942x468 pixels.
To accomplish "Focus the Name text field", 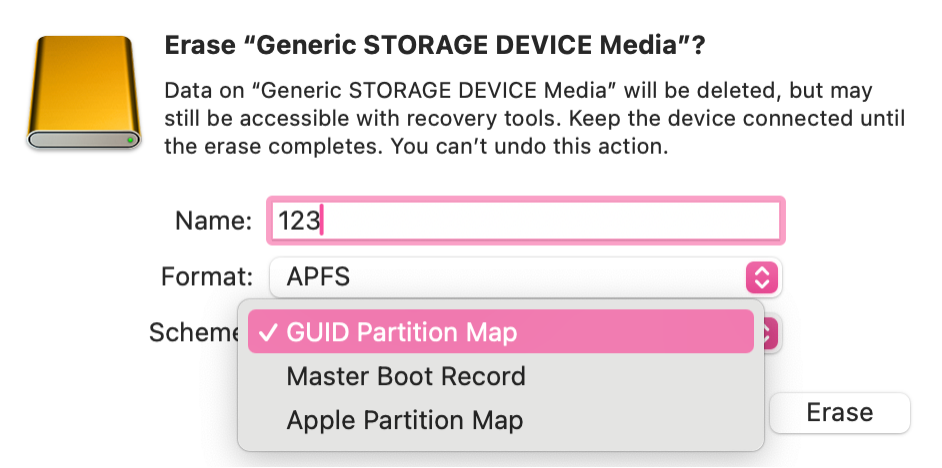I will point(525,221).
